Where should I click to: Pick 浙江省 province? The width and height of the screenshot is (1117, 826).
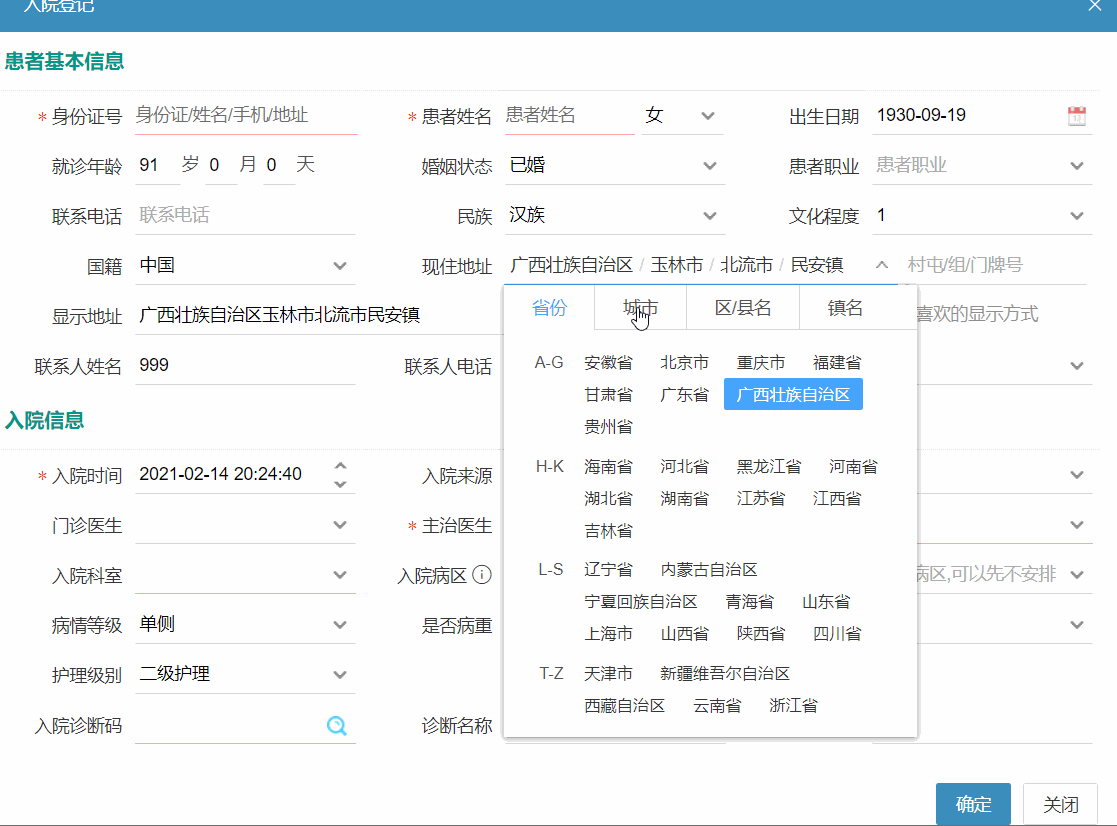pyautogui.click(x=794, y=706)
